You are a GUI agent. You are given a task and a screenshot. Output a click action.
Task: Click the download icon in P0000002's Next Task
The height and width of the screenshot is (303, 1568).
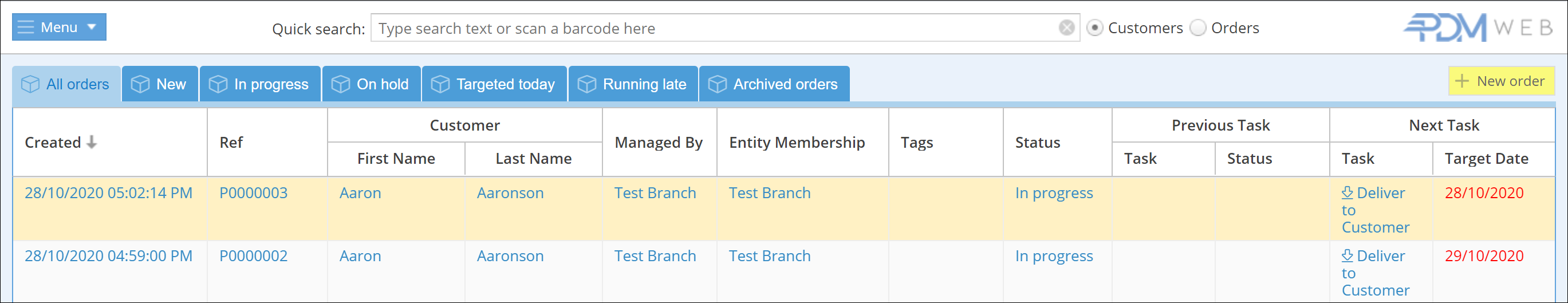1347,256
